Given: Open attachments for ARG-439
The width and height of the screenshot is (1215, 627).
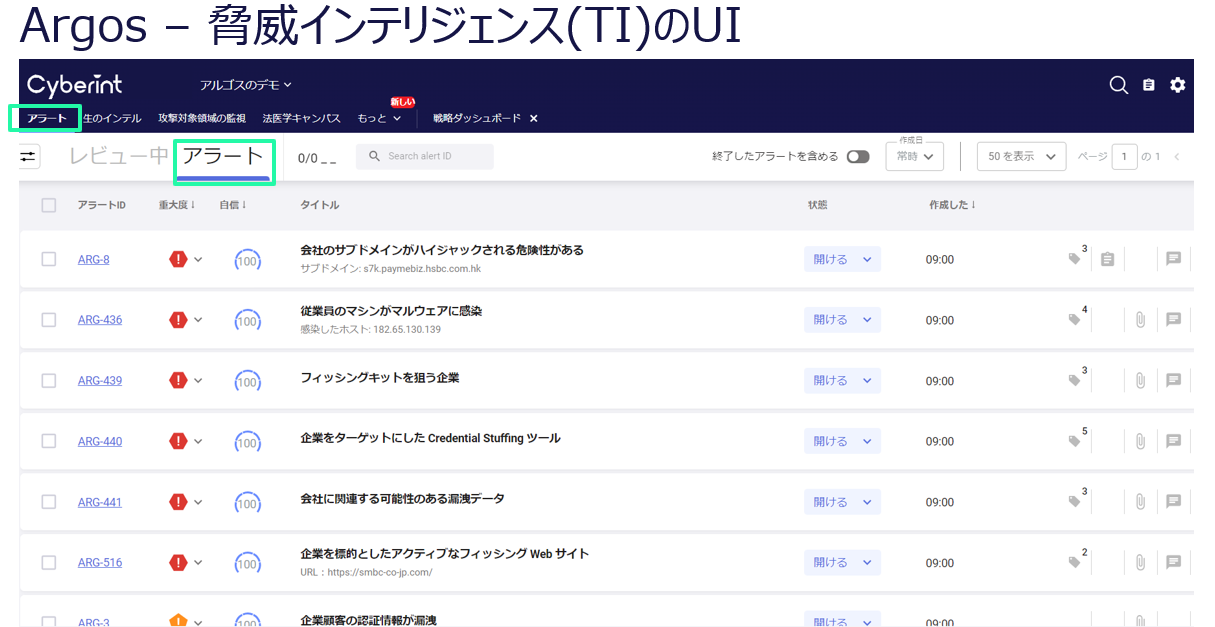Looking at the screenshot, I should [1140, 380].
